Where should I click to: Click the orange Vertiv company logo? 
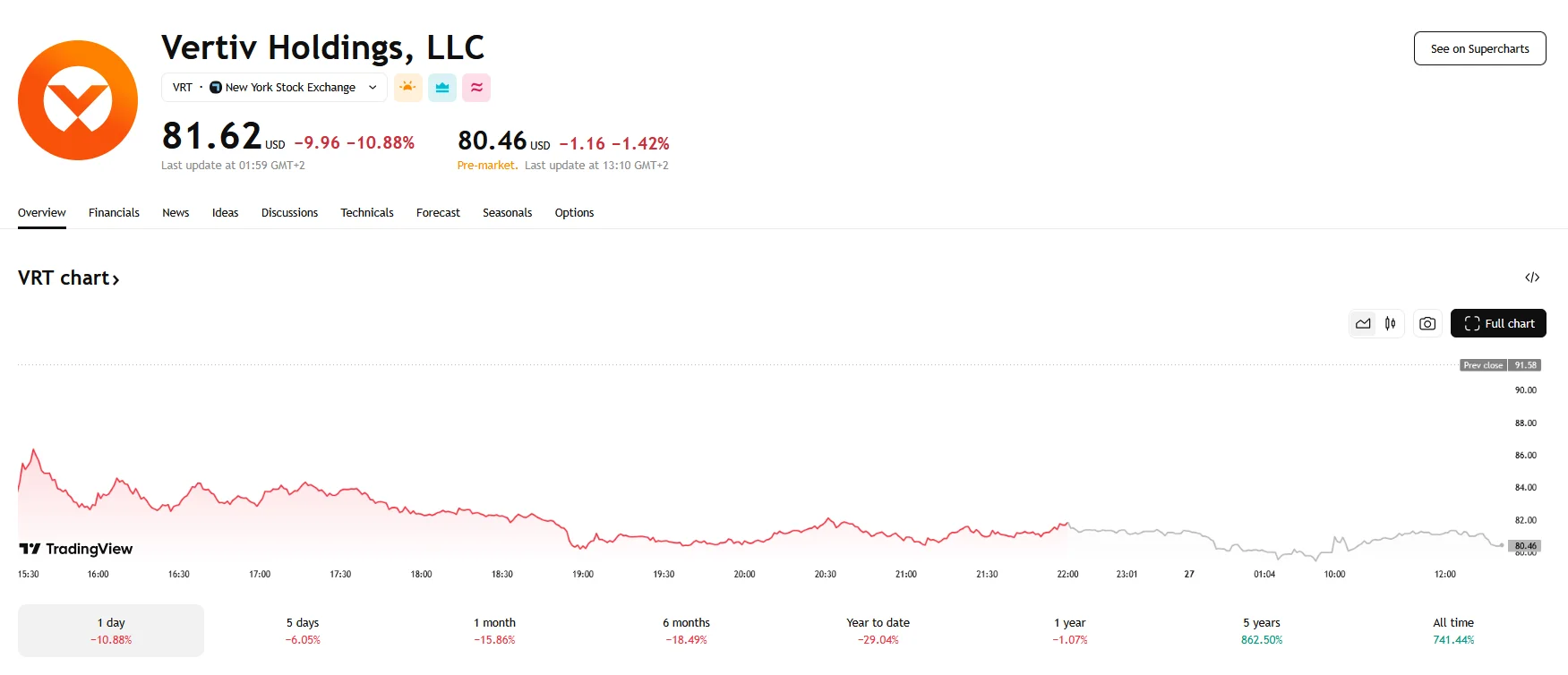[78, 100]
